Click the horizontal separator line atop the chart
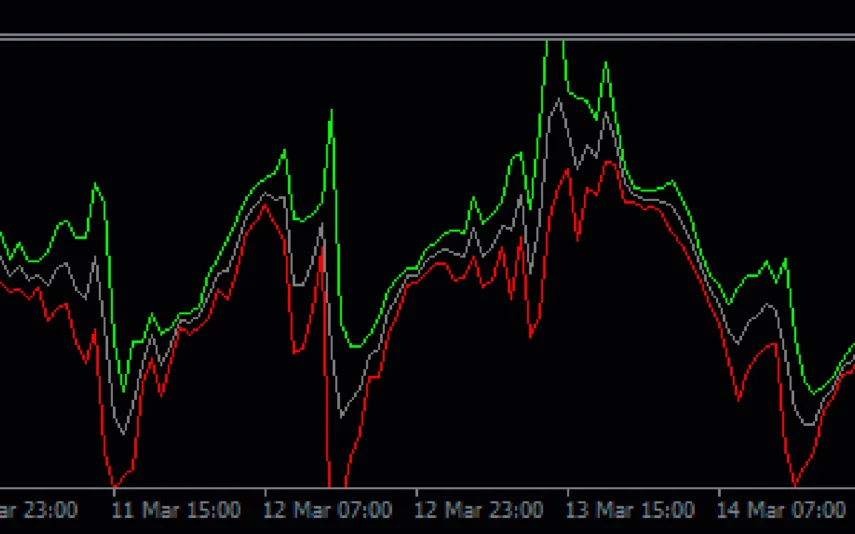The height and width of the screenshot is (534, 855). [427, 37]
